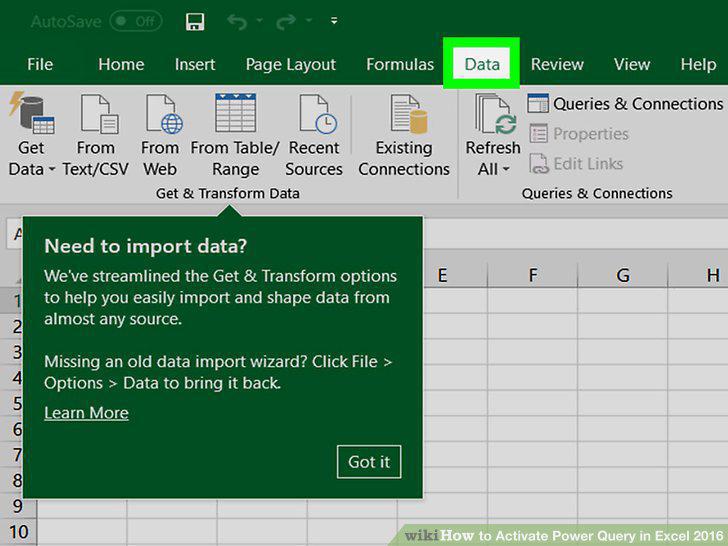Follow the Learn More link
Viewport: 728px width, 546px height.
click(x=86, y=413)
